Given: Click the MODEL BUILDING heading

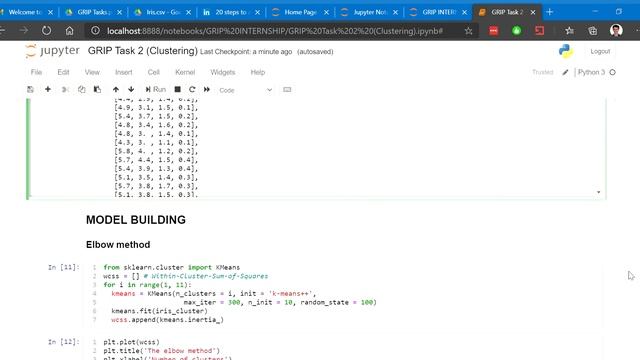Looking at the screenshot, I should (136, 220).
